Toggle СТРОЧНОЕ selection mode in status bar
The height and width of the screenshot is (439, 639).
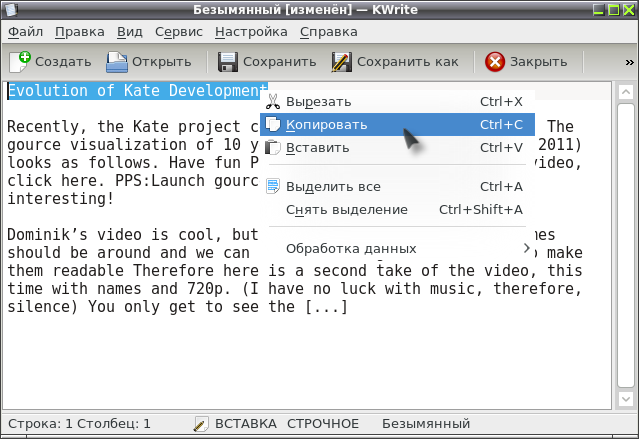(x=323, y=424)
